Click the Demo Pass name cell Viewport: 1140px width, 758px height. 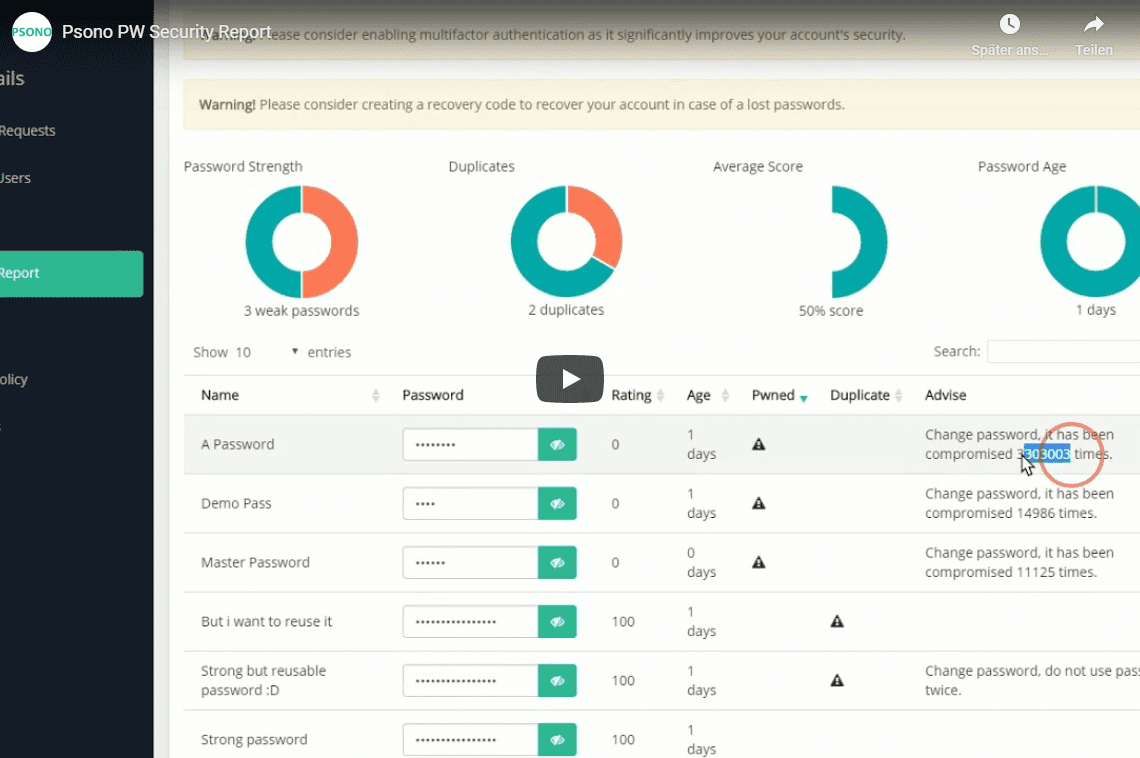[236, 503]
